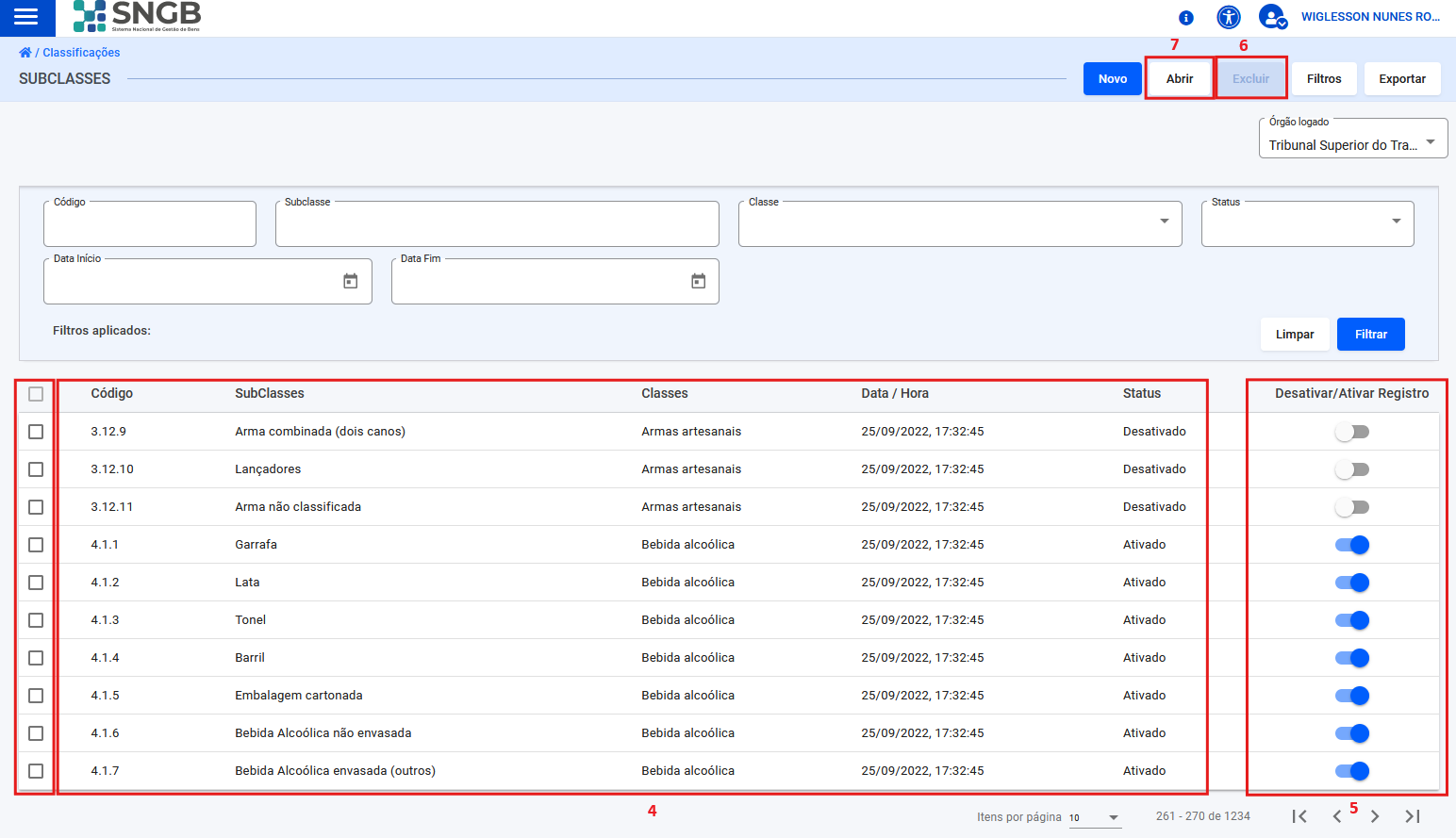The width and height of the screenshot is (1456, 838).
Task: Focus the Código filter field
Action: point(150,223)
